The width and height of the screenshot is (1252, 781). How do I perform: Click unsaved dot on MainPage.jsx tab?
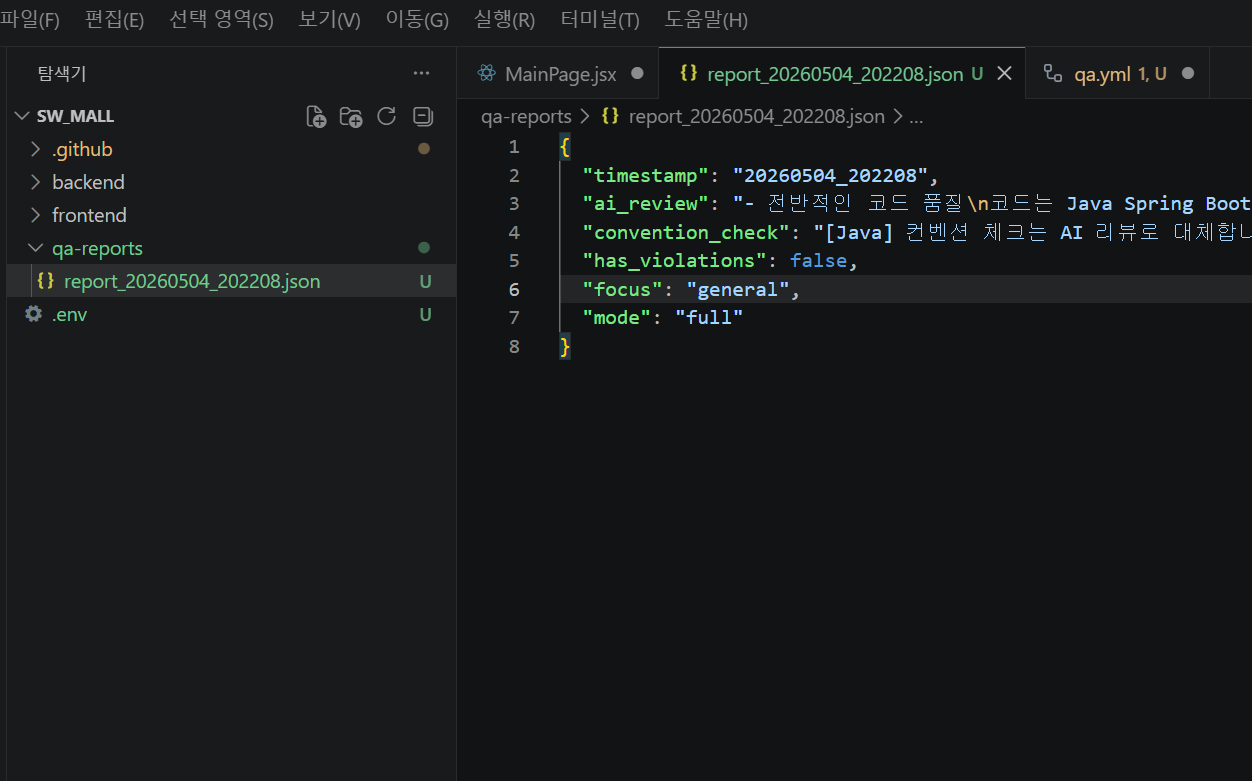pyautogui.click(x=637, y=73)
